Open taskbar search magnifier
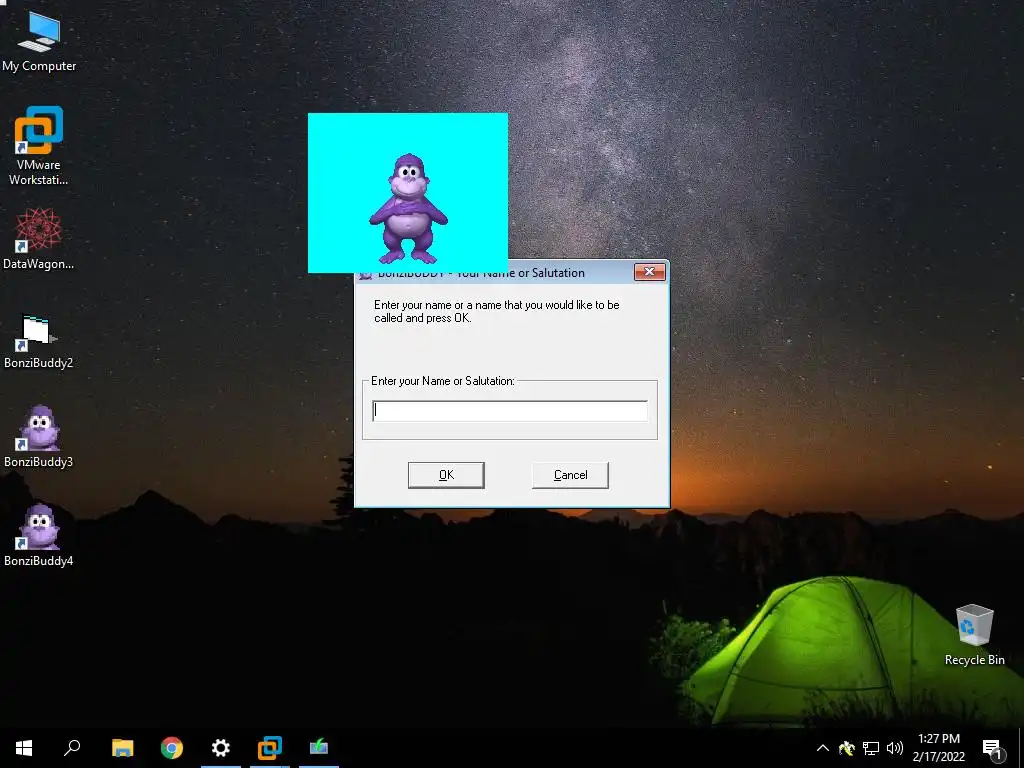1024x768 pixels. coord(72,748)
